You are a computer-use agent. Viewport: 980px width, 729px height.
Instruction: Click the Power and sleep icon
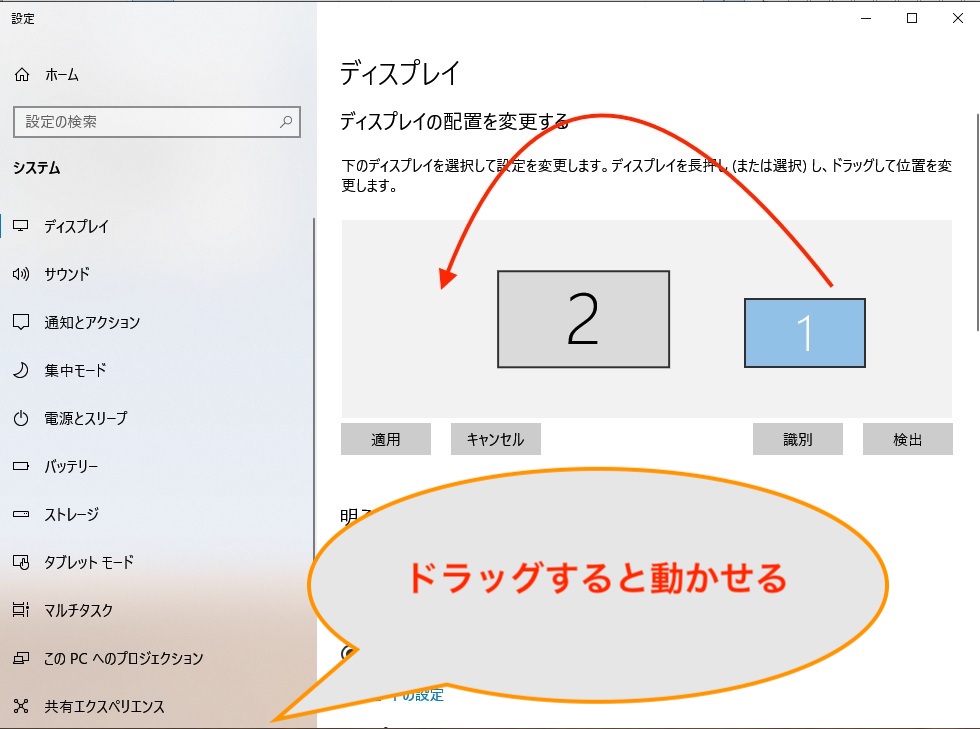click(21, 418)
